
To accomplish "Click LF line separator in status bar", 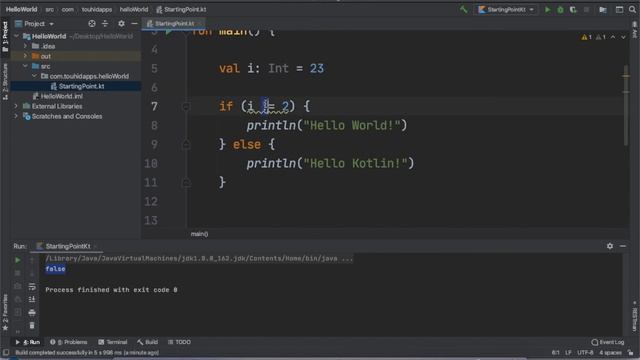I will pyautogui.click(x=568, y=352).
